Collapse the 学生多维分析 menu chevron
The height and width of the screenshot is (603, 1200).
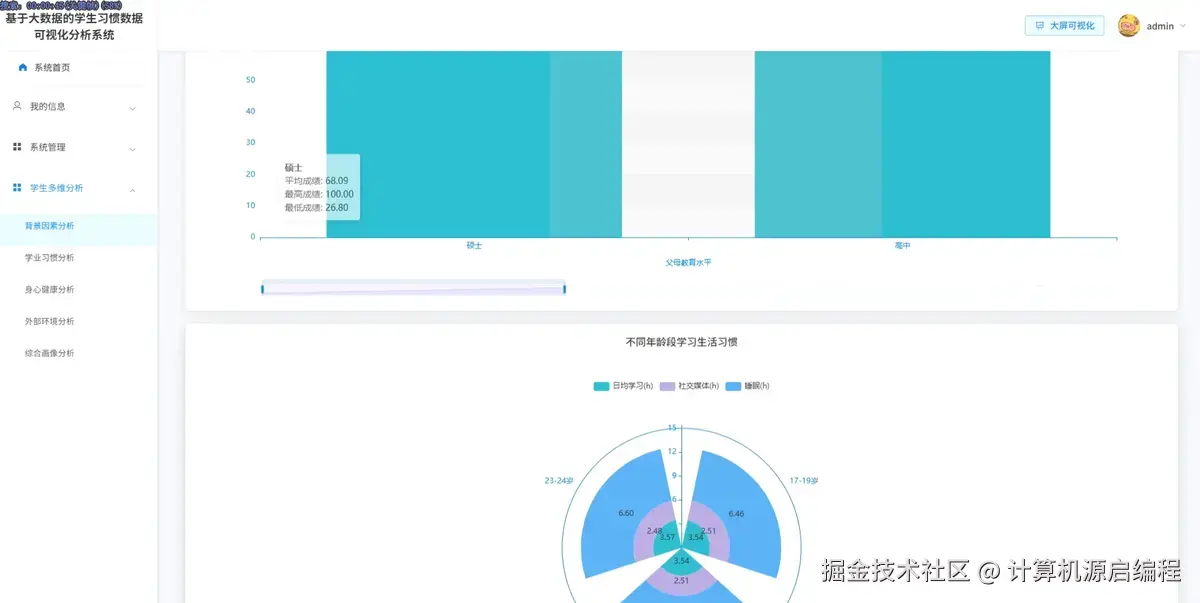coord(133,189)
